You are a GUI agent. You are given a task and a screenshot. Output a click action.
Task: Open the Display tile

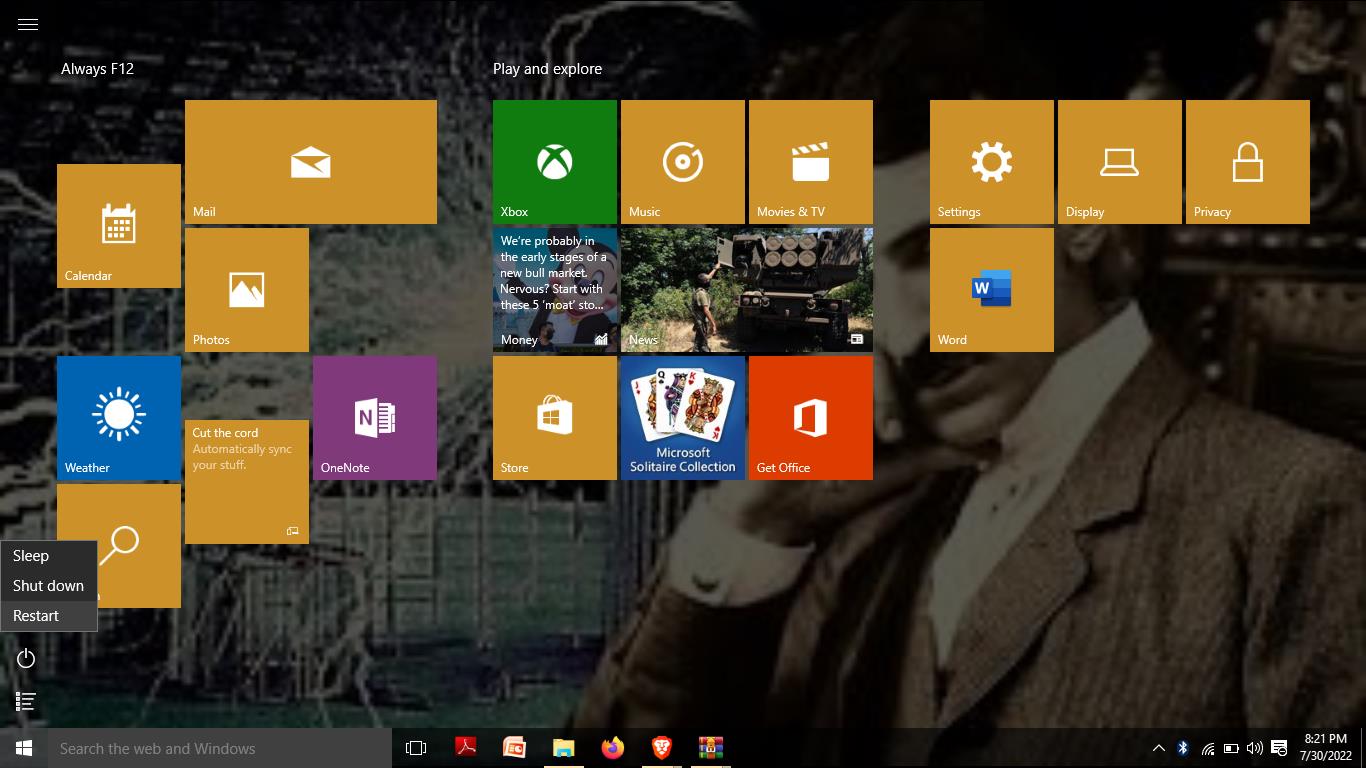coord(1120,162)
